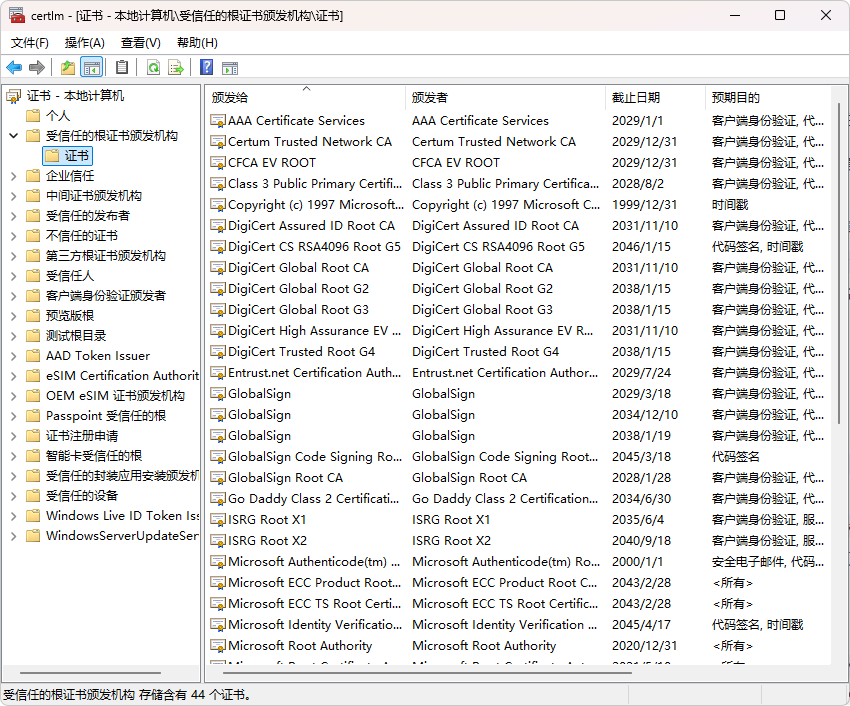
Task: Click the Copy clipboard toolbar icon
Action: click(x=122, y=67)
